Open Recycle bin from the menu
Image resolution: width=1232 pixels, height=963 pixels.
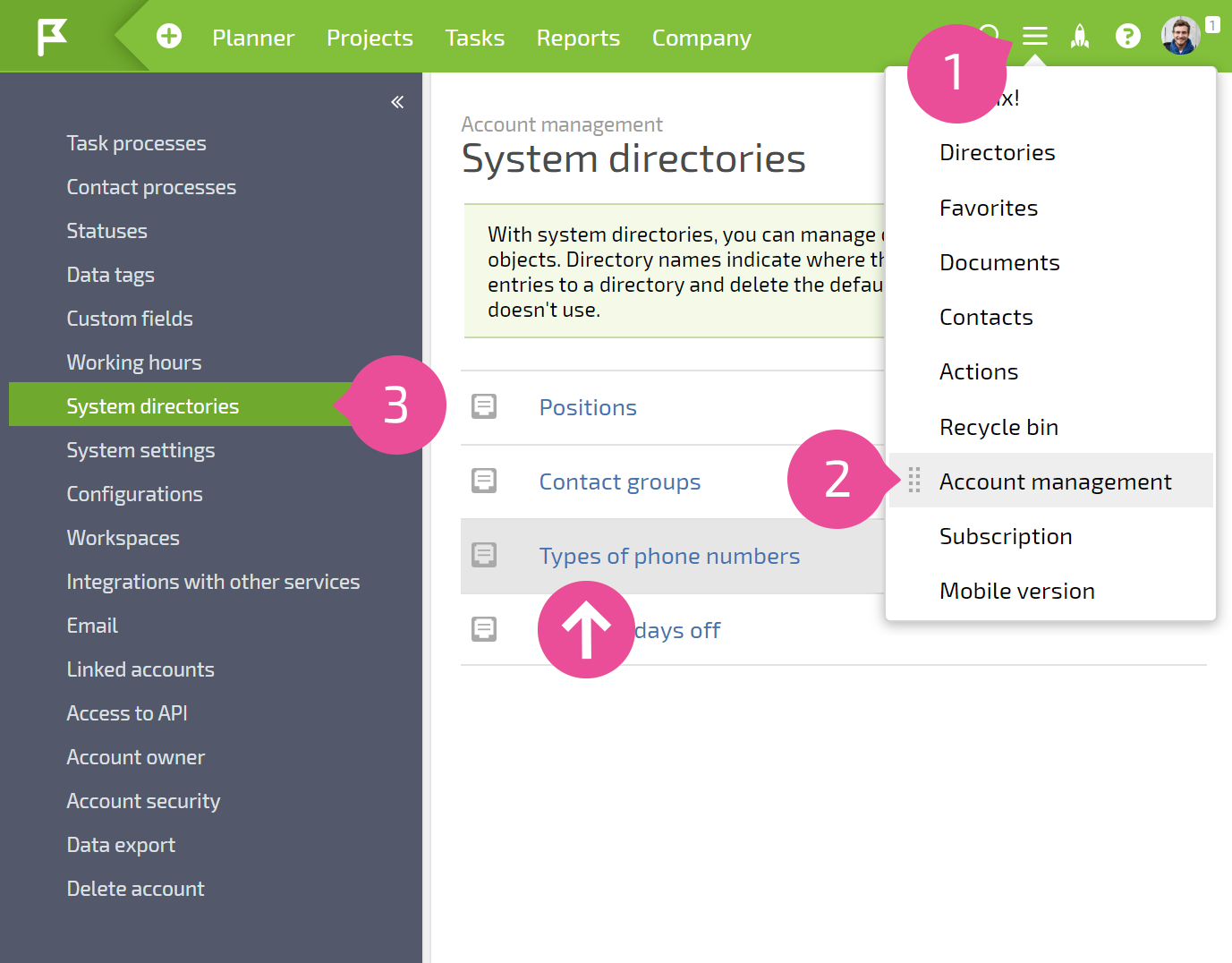998,427
